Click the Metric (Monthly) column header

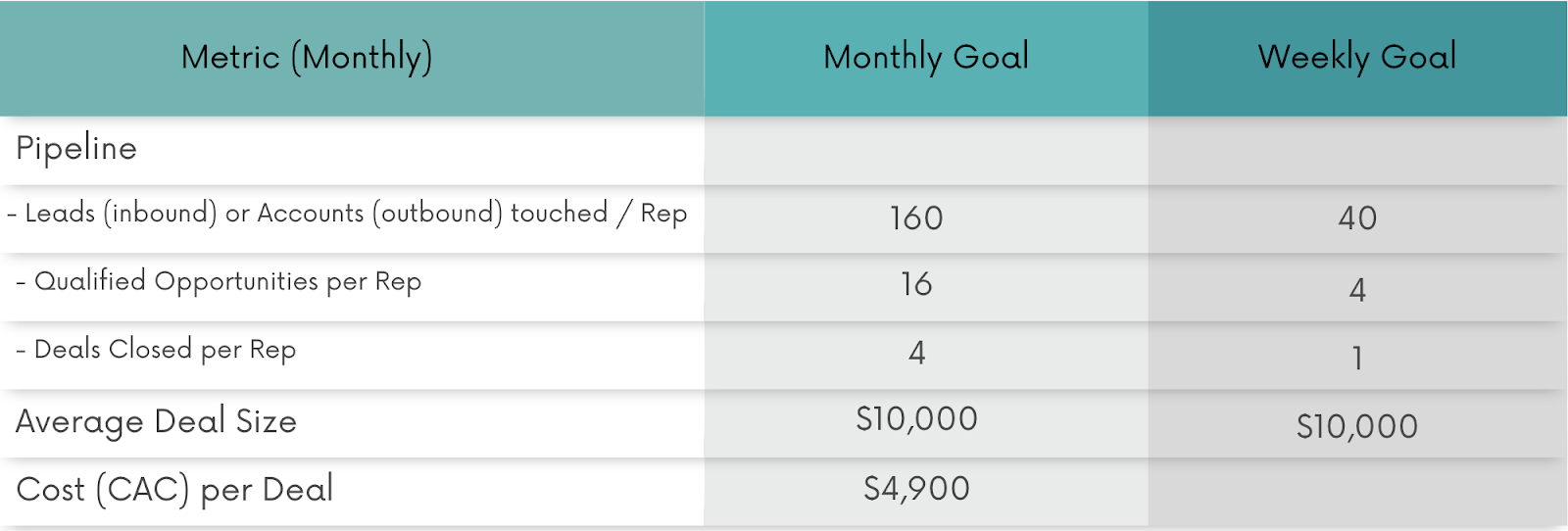307,57
